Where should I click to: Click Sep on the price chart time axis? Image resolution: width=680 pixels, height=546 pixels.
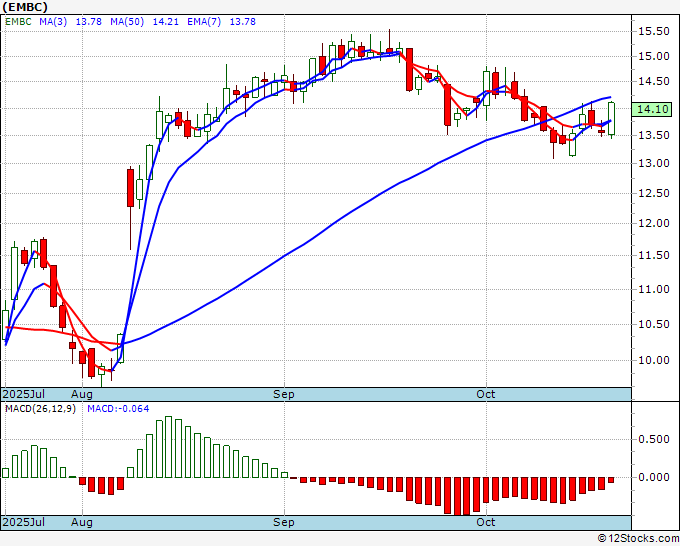click(284, 394)
